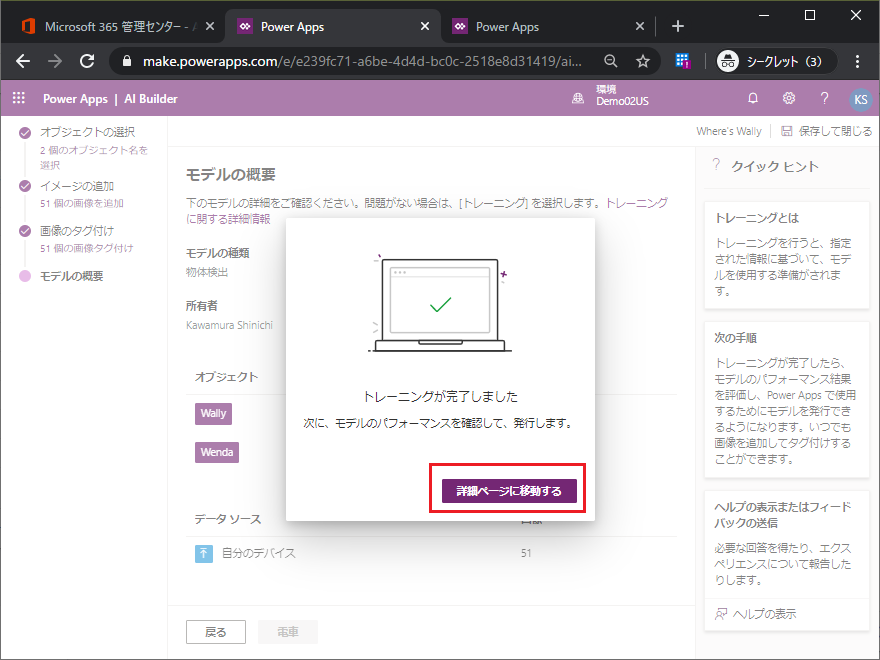Click the モデルの概要 current-step circle
The width and height of the screenshot is (880, 660).
click(x=25, y=276)
